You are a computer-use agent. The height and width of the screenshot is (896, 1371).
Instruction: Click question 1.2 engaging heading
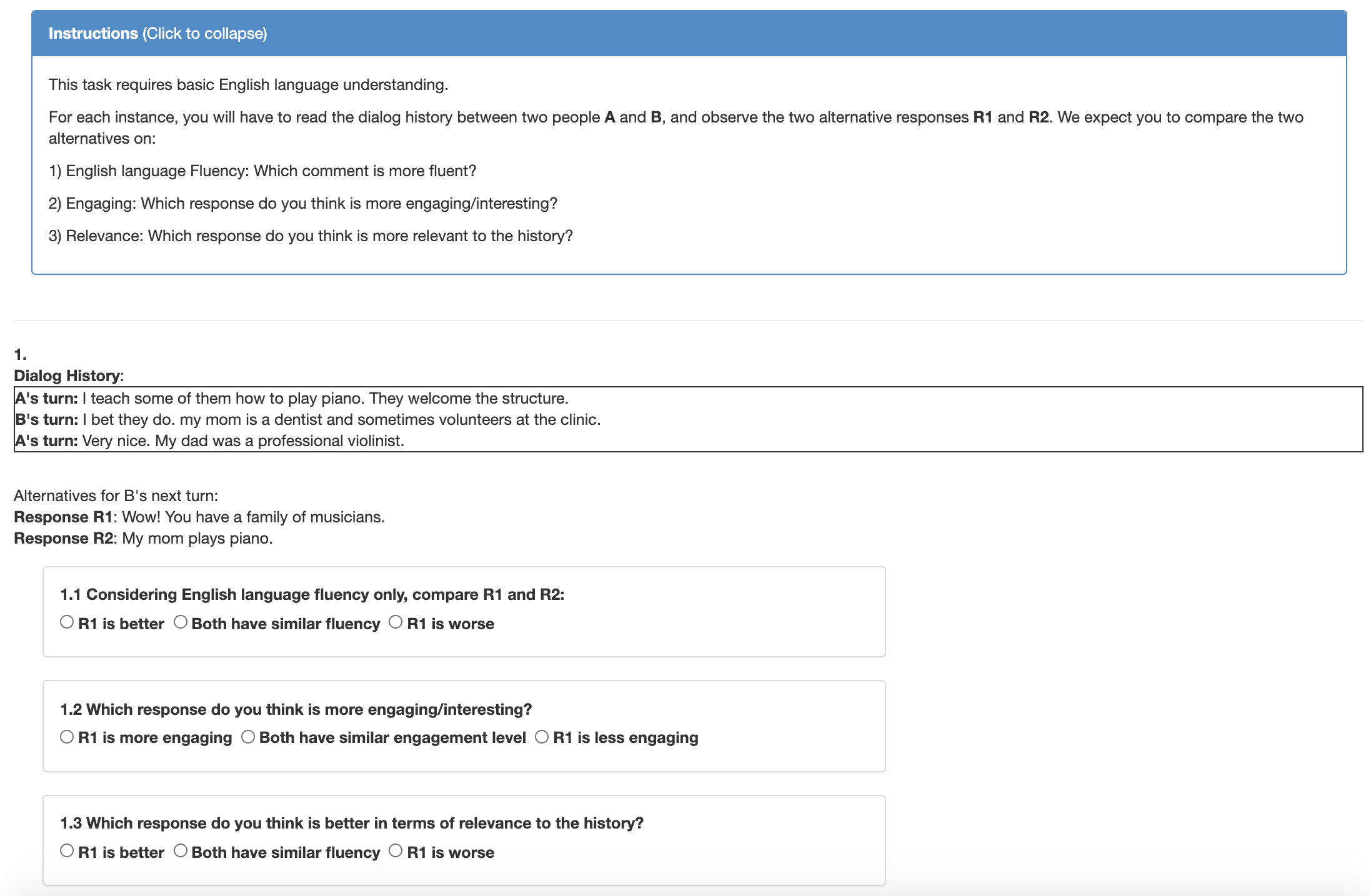tap(296, 710)
